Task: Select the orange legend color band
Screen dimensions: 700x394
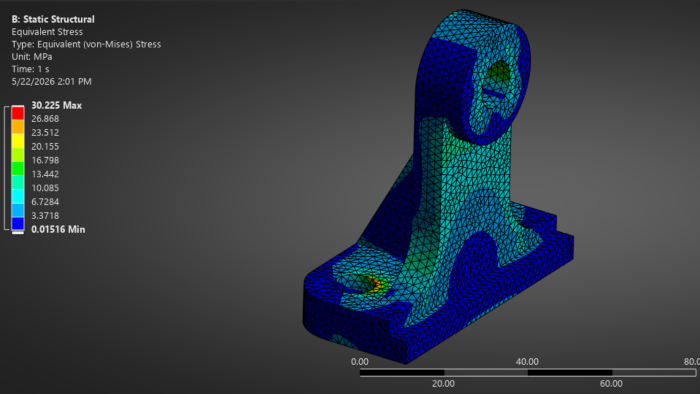Action: (x=18, y=127)
